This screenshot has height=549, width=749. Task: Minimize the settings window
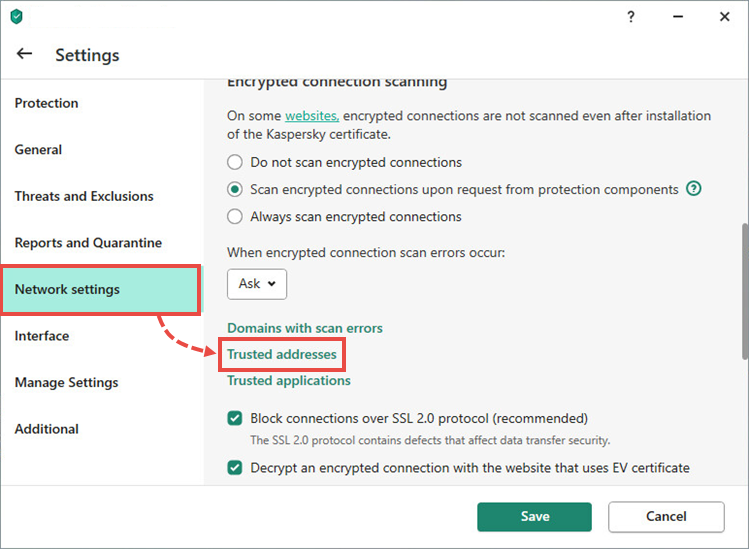pyautogui.click(x=677, y=17)
